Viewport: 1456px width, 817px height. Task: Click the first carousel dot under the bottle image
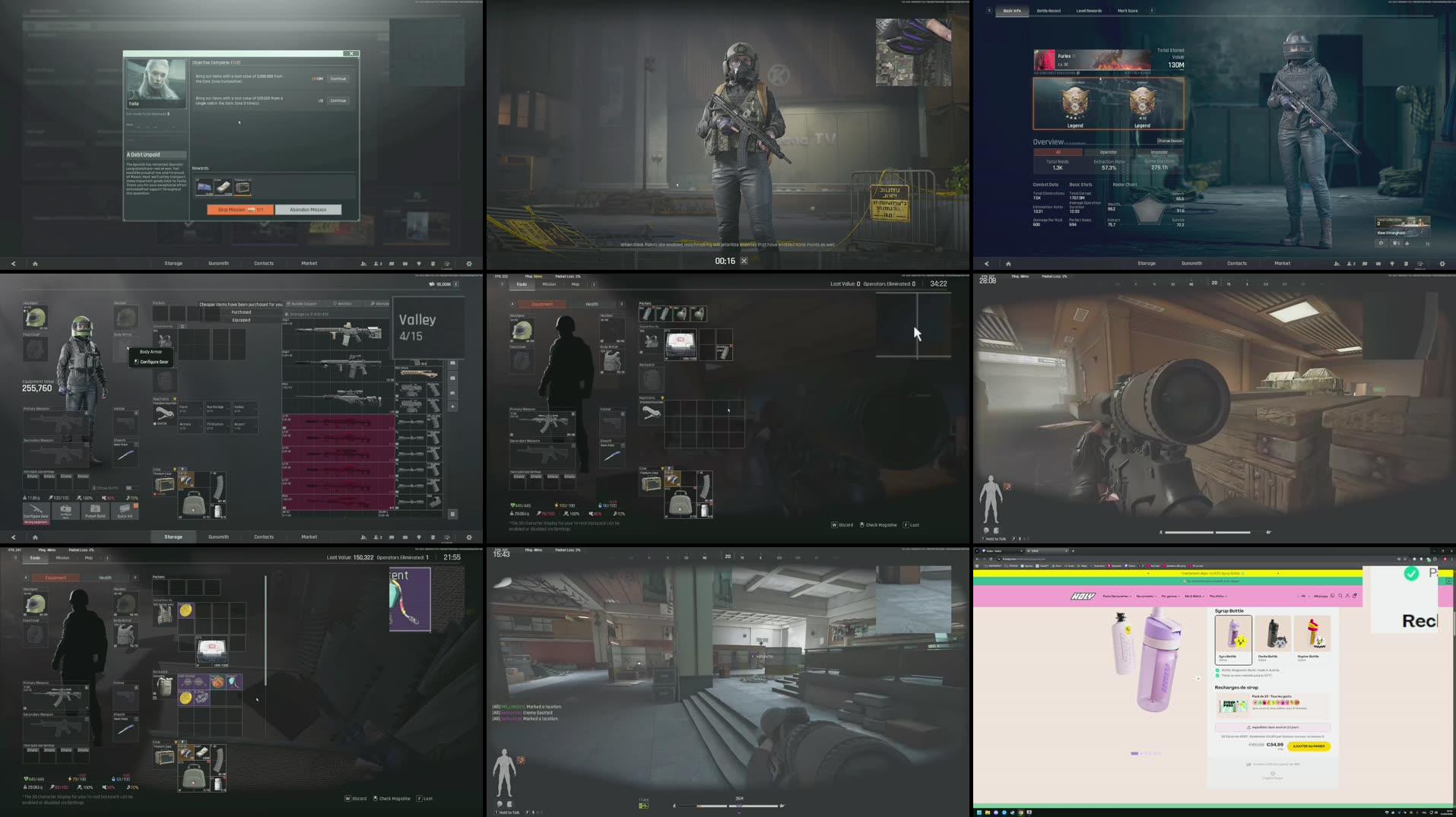[x=1134, y=753]
